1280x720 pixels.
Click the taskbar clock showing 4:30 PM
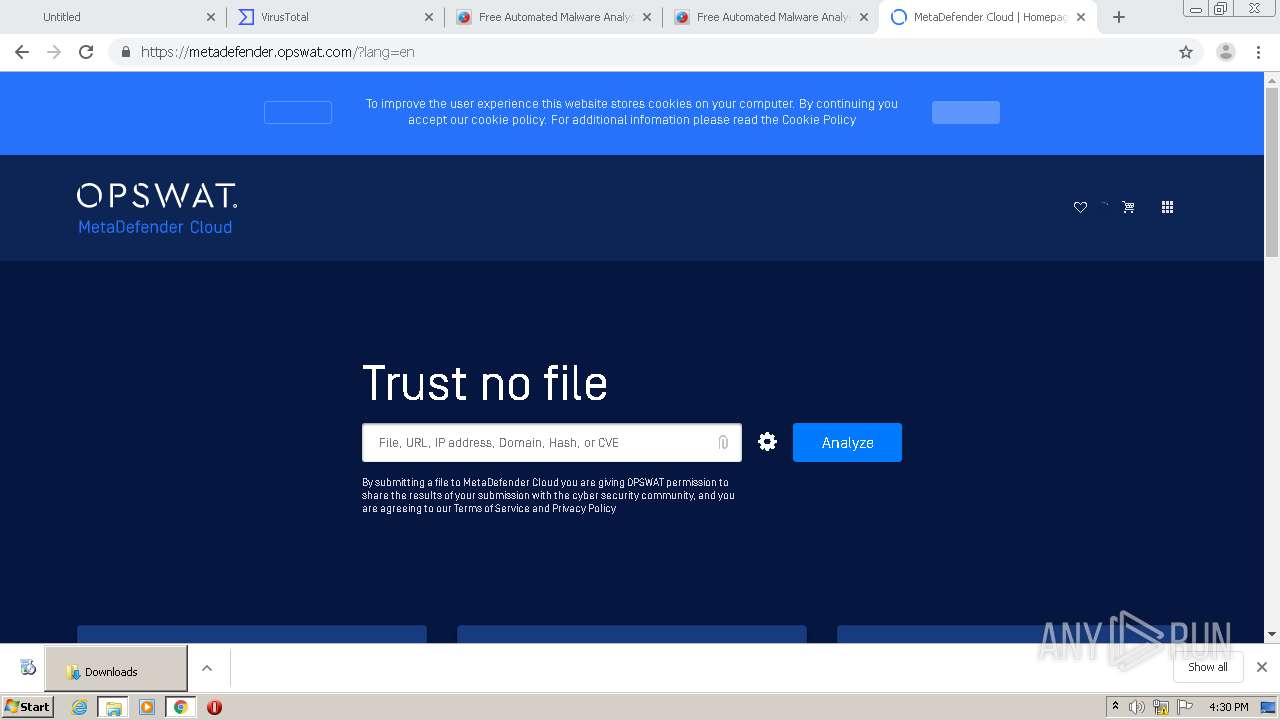pyautogui.click(x=1228, y=707)
